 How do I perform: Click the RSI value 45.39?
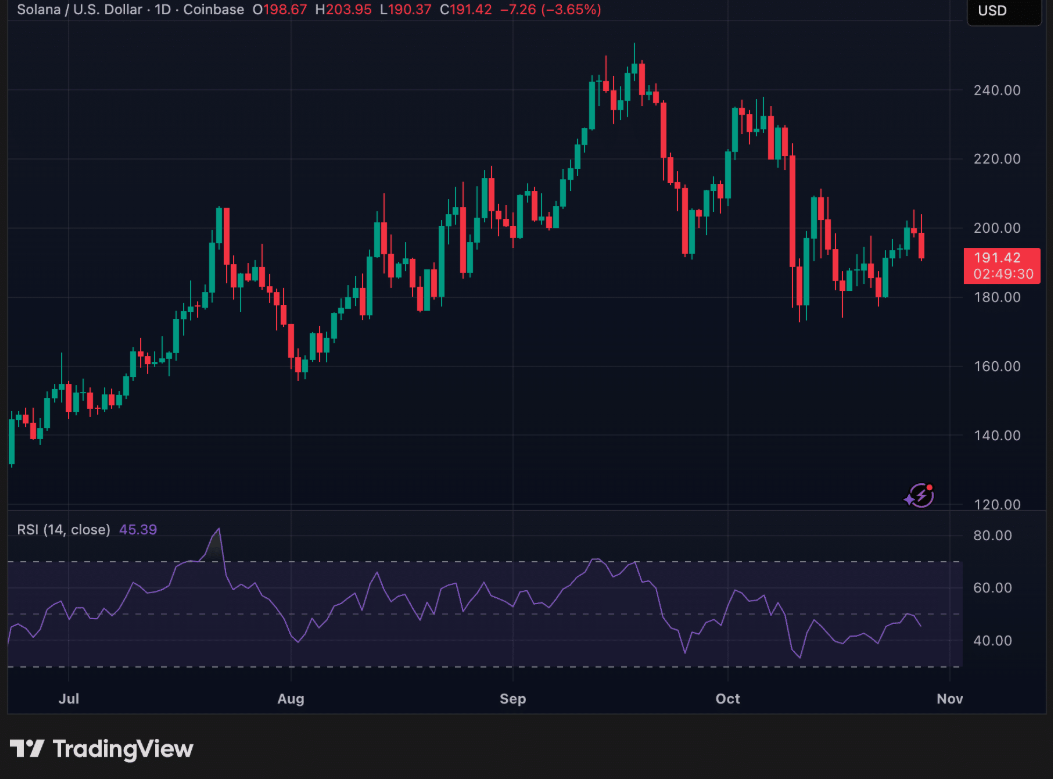(x=138, y=529)
